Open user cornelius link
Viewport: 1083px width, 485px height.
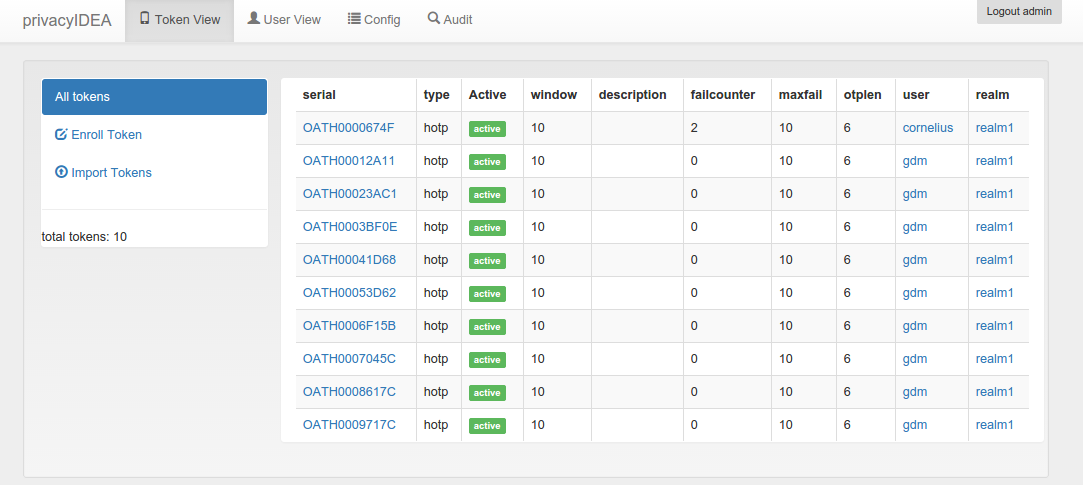point(928,128)
